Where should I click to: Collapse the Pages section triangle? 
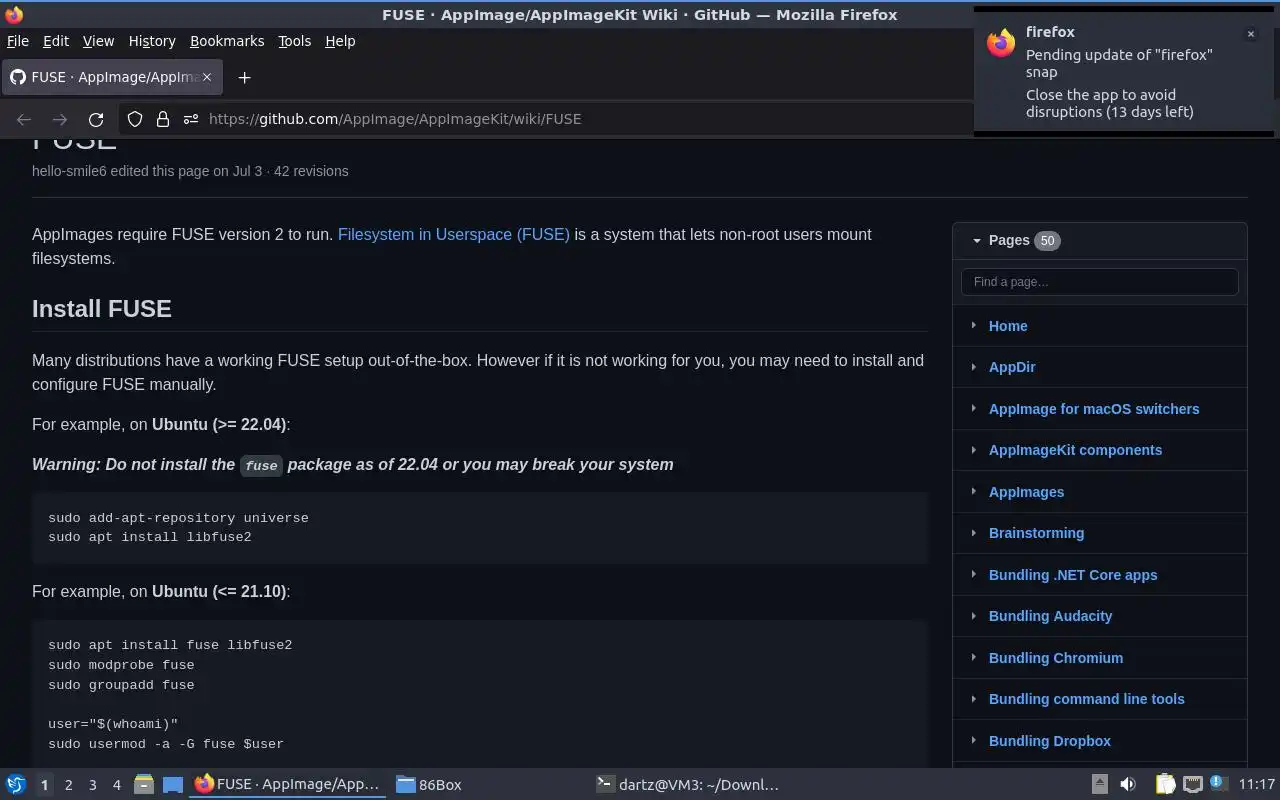click(x=976, y=241)
